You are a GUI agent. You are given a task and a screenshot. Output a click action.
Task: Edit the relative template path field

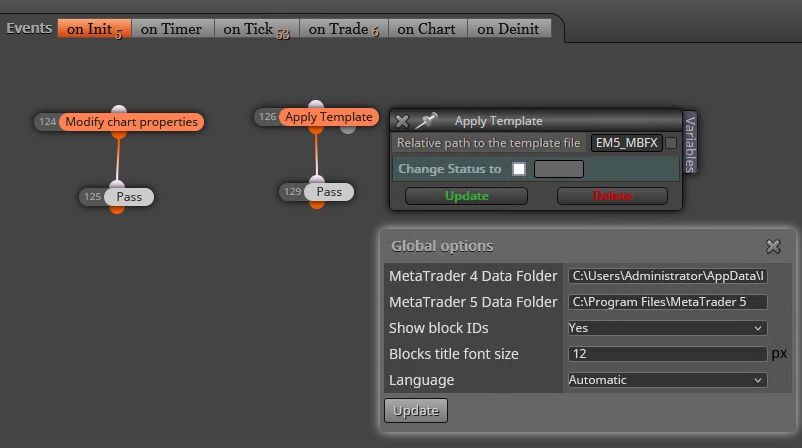[x=627, y=143]
